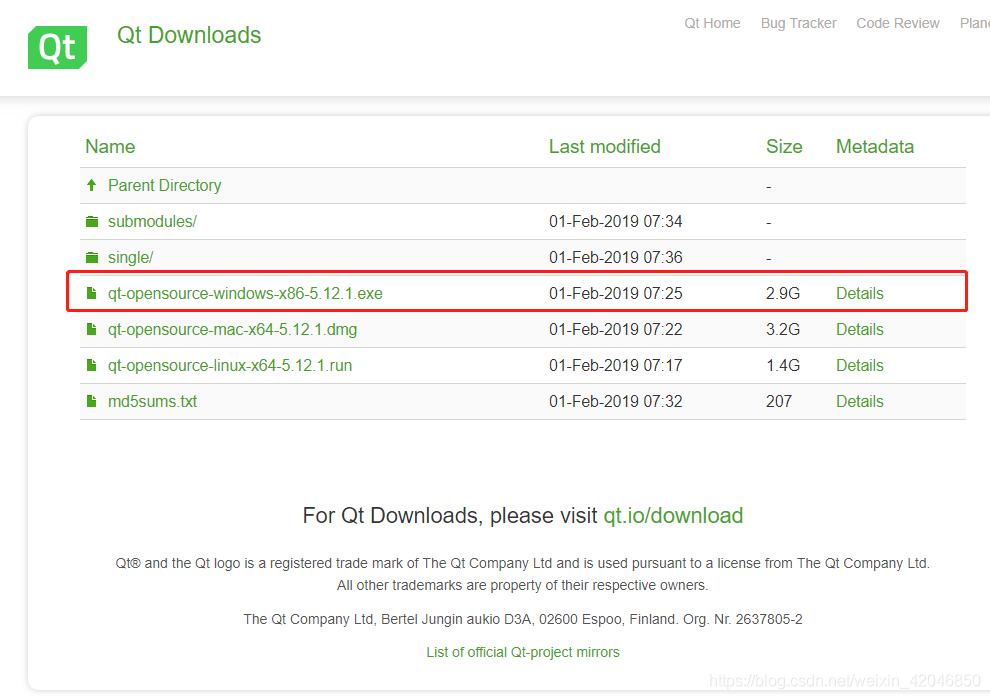Click the Qt registered trade mark notice
This screenshot has width=990, height=699.
point(523,563)
